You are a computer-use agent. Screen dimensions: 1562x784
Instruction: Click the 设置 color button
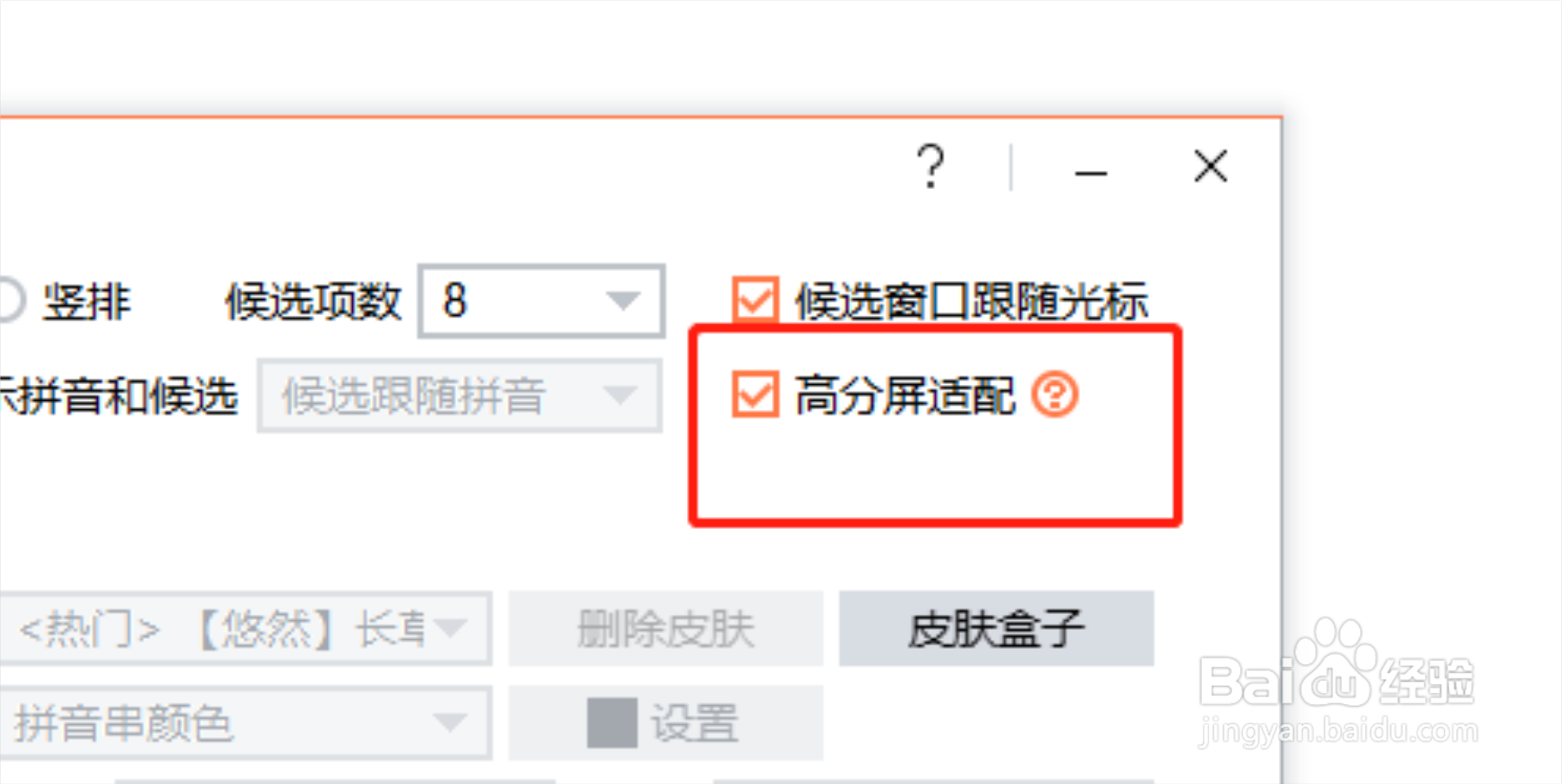(x=665, y=722)
